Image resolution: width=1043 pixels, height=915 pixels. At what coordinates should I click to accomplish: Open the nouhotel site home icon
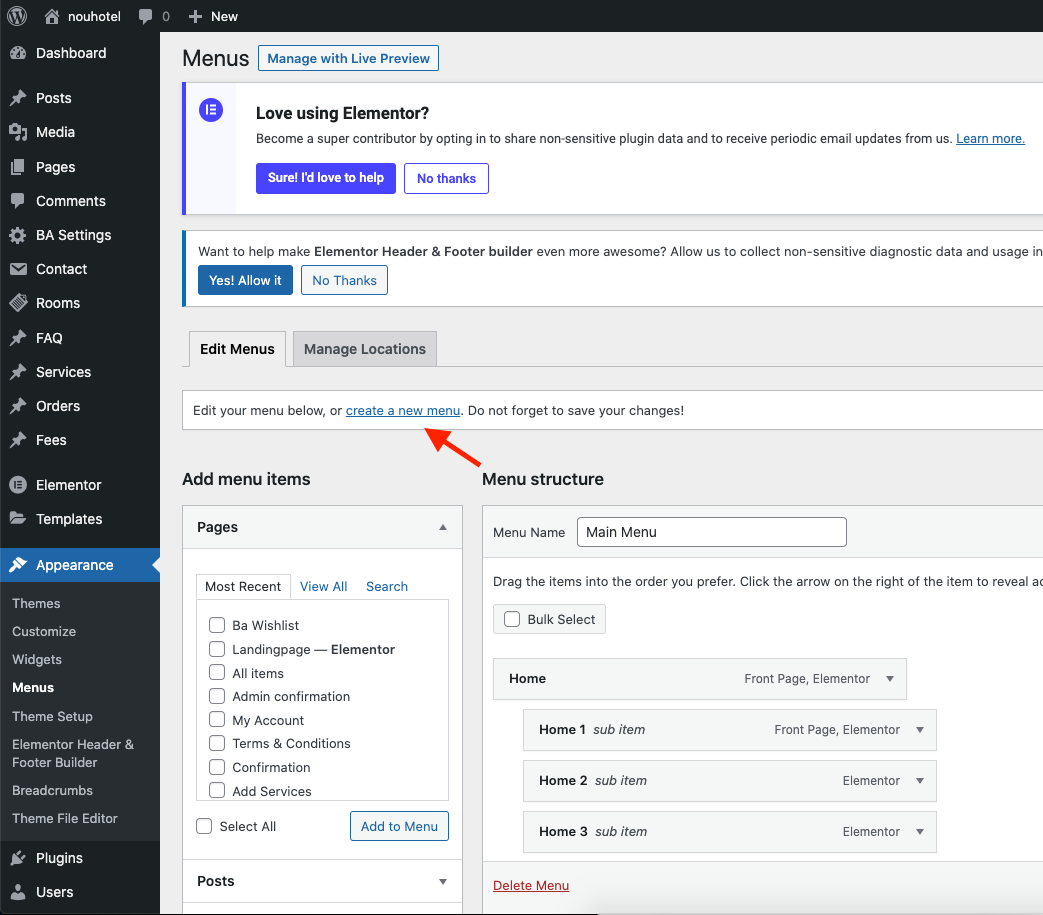coord(52,16)
